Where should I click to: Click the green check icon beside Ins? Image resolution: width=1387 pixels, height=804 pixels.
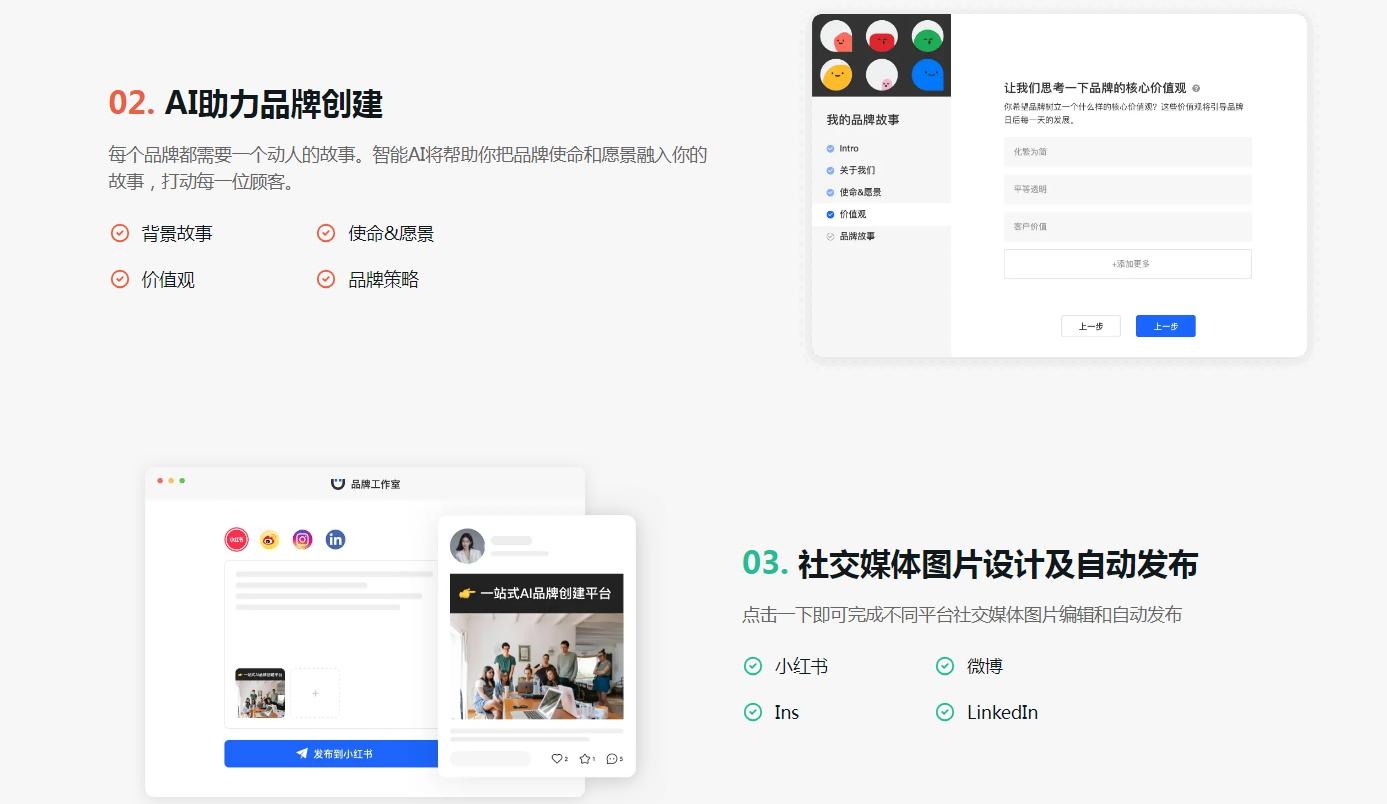click(x=753, y=712)
